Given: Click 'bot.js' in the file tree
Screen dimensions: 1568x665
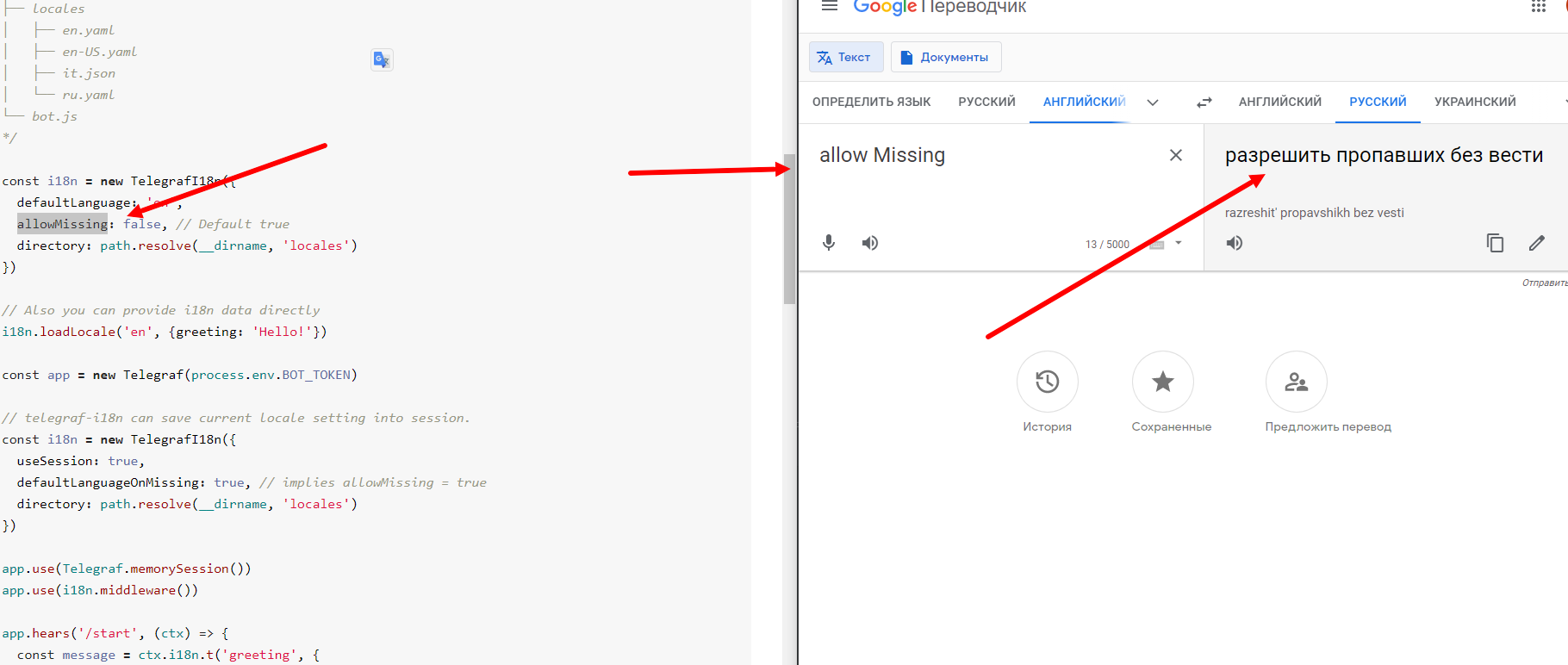Looking at the screenshot, I should (x=54, y=116).
